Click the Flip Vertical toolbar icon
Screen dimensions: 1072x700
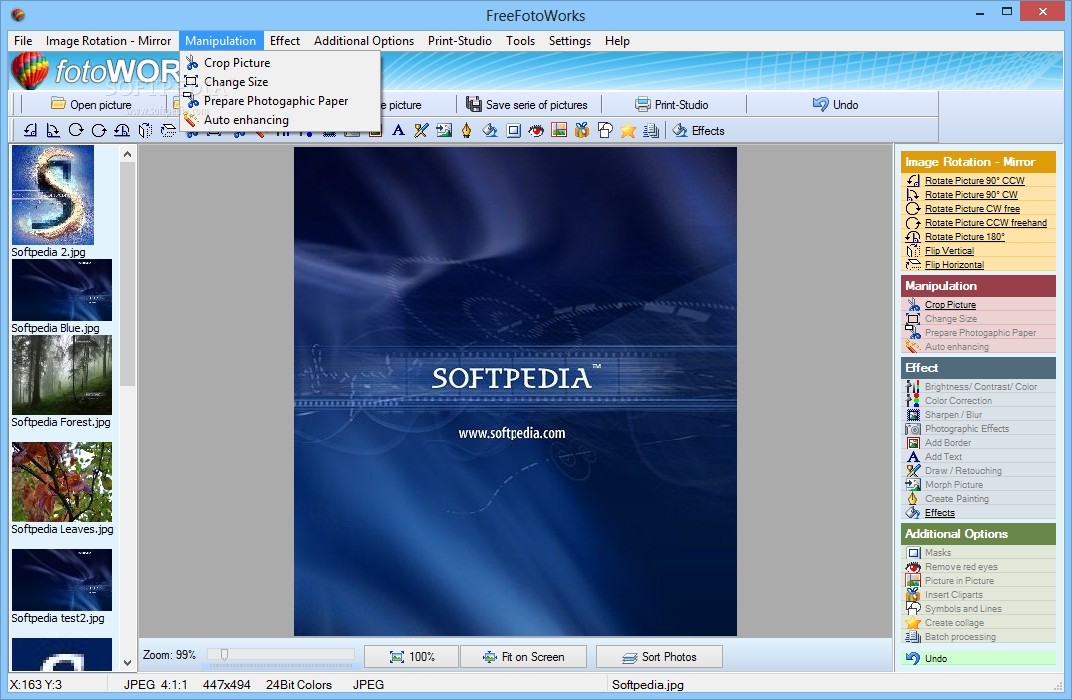point(145,130)
